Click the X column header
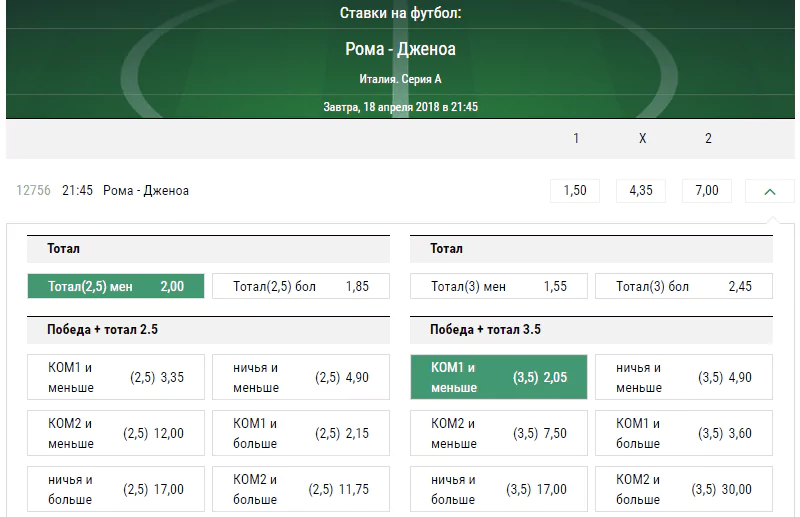 (642, 138)
